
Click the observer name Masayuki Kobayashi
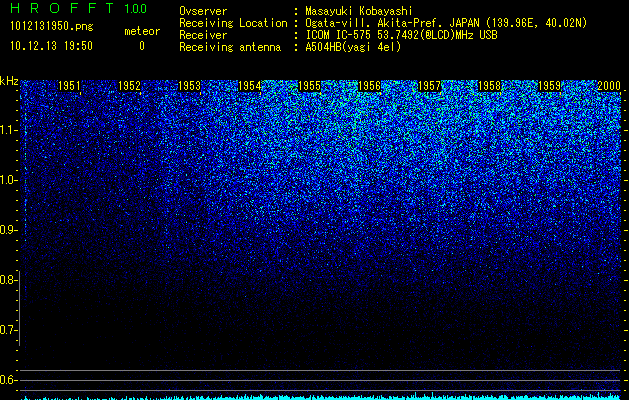click(x=359, y=11)
